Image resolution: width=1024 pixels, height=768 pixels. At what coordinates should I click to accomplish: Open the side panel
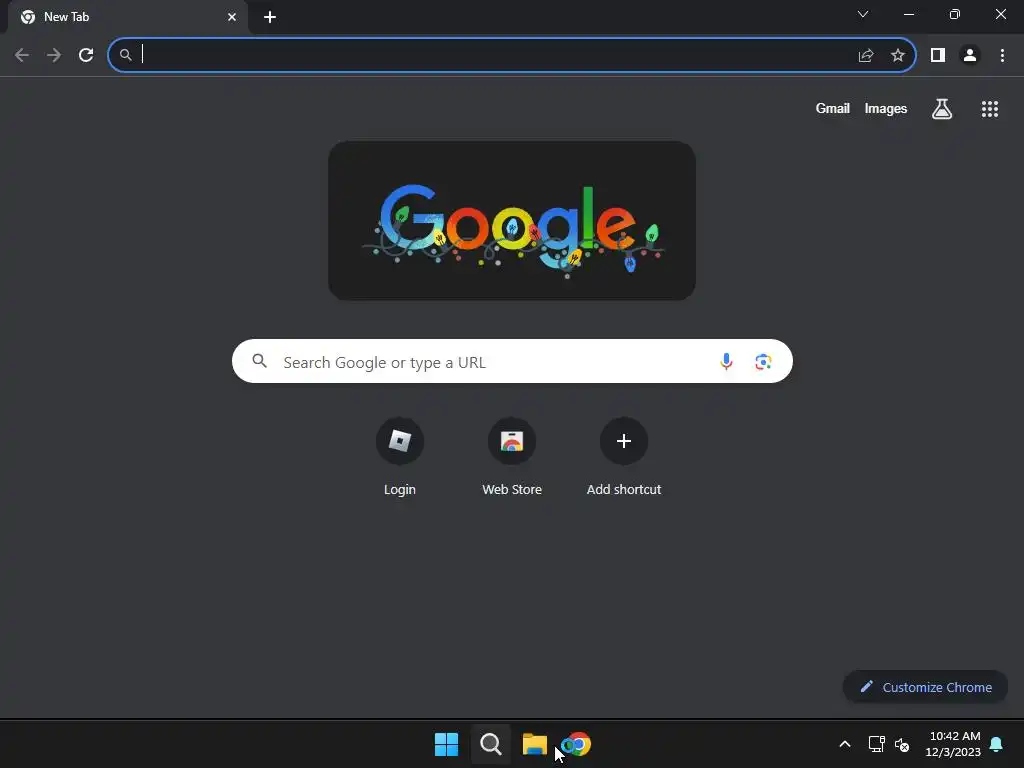(938, 56)
